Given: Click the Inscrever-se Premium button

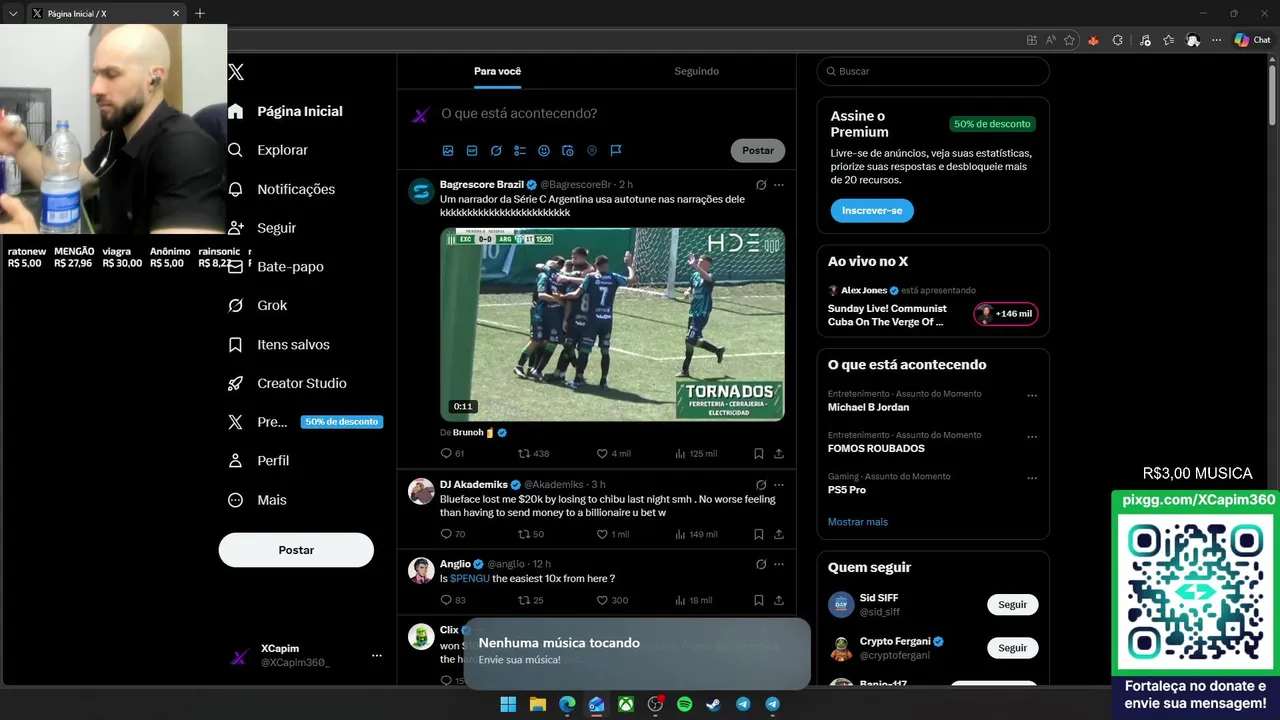Looking at the screenshot, I should [x=872, y=211].
